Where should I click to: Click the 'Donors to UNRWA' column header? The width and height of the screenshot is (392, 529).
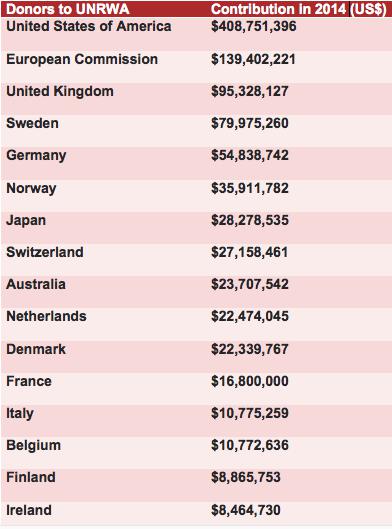pos(67,9)
